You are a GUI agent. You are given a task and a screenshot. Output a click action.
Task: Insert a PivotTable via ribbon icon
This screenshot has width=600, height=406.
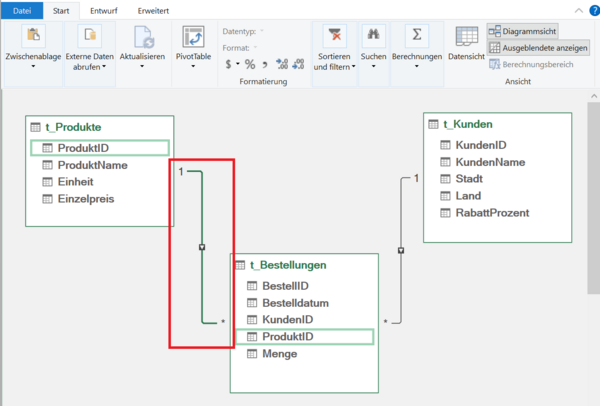pos(193,38)
